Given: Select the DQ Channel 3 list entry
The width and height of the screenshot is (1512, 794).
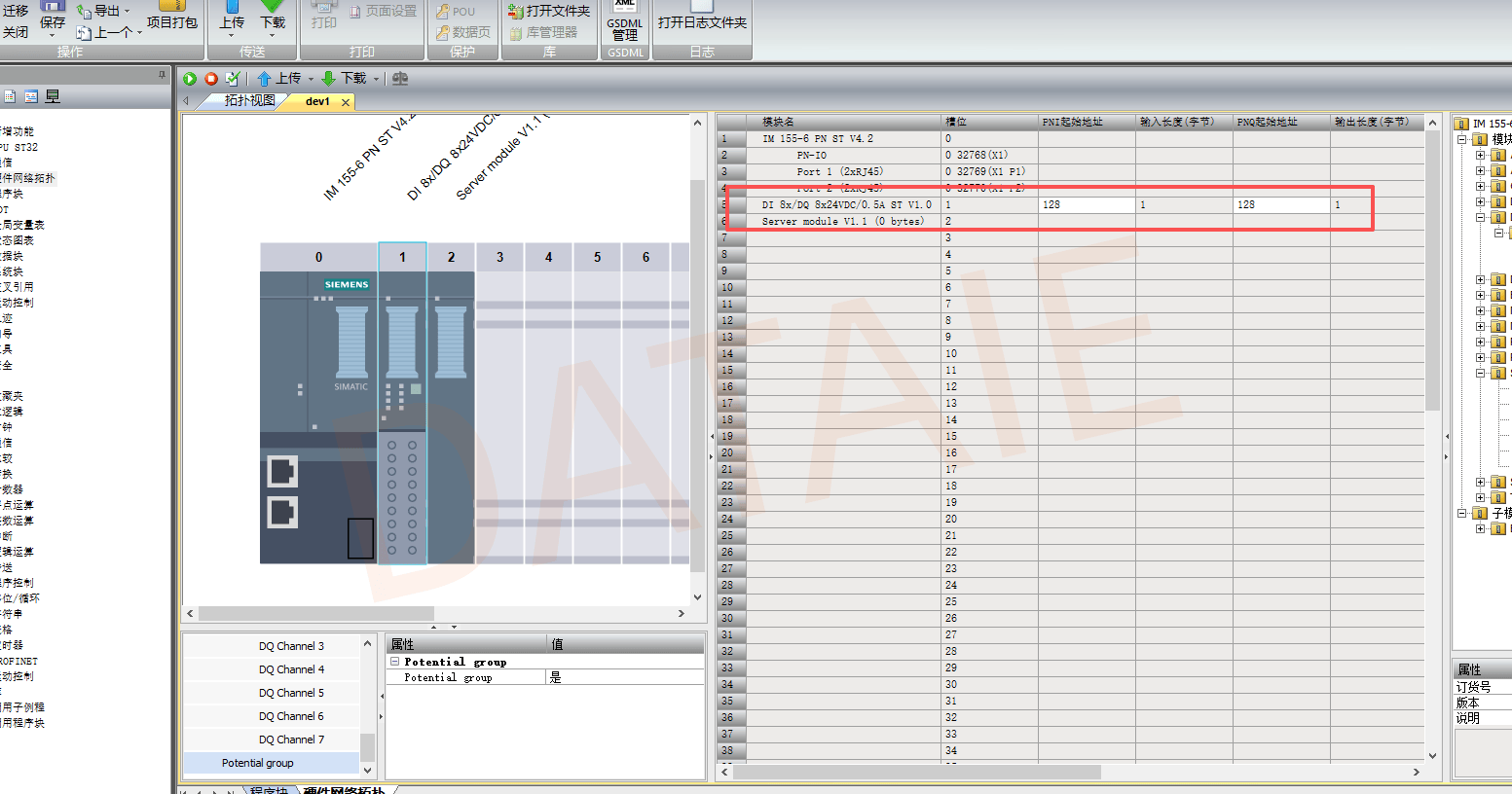Looking at the screenshot, I should [x=272, y=646].
